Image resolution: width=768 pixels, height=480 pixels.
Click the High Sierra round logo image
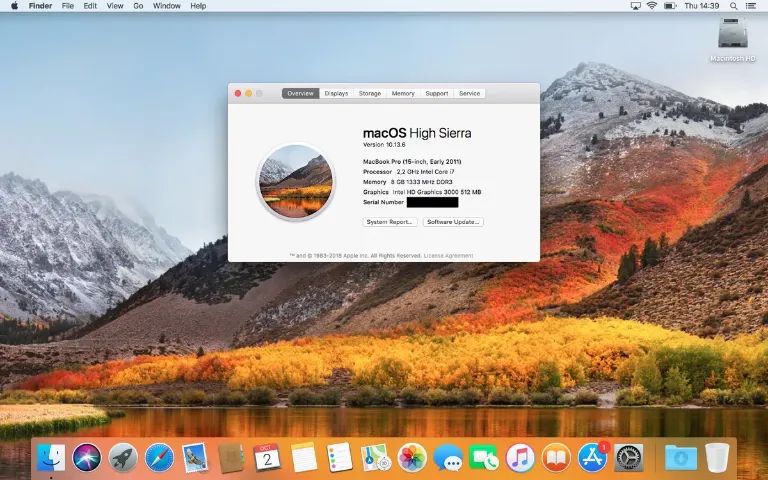coord(296,181)
